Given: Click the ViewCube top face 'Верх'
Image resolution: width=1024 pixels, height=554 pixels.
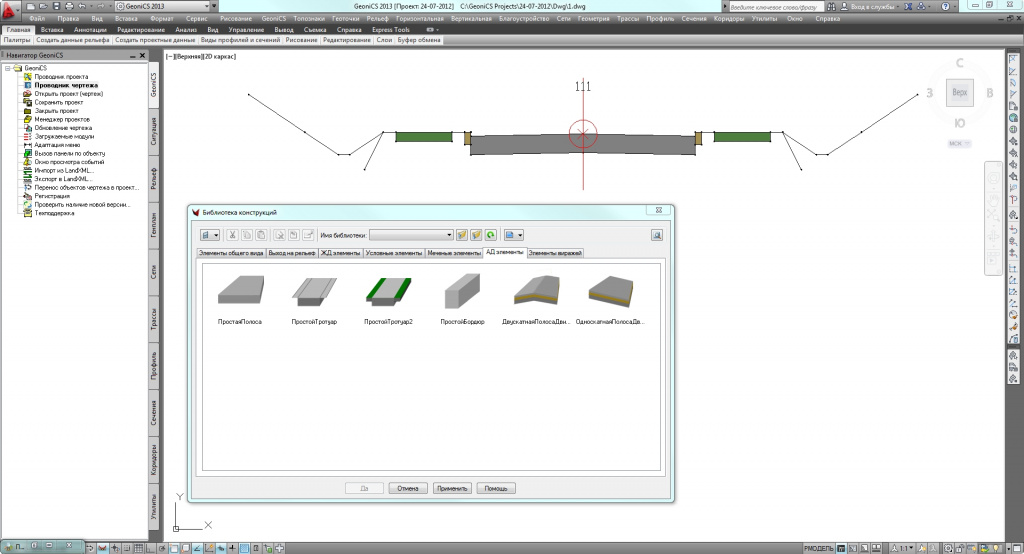Looking at the screenshot, I should pos(959,92).
